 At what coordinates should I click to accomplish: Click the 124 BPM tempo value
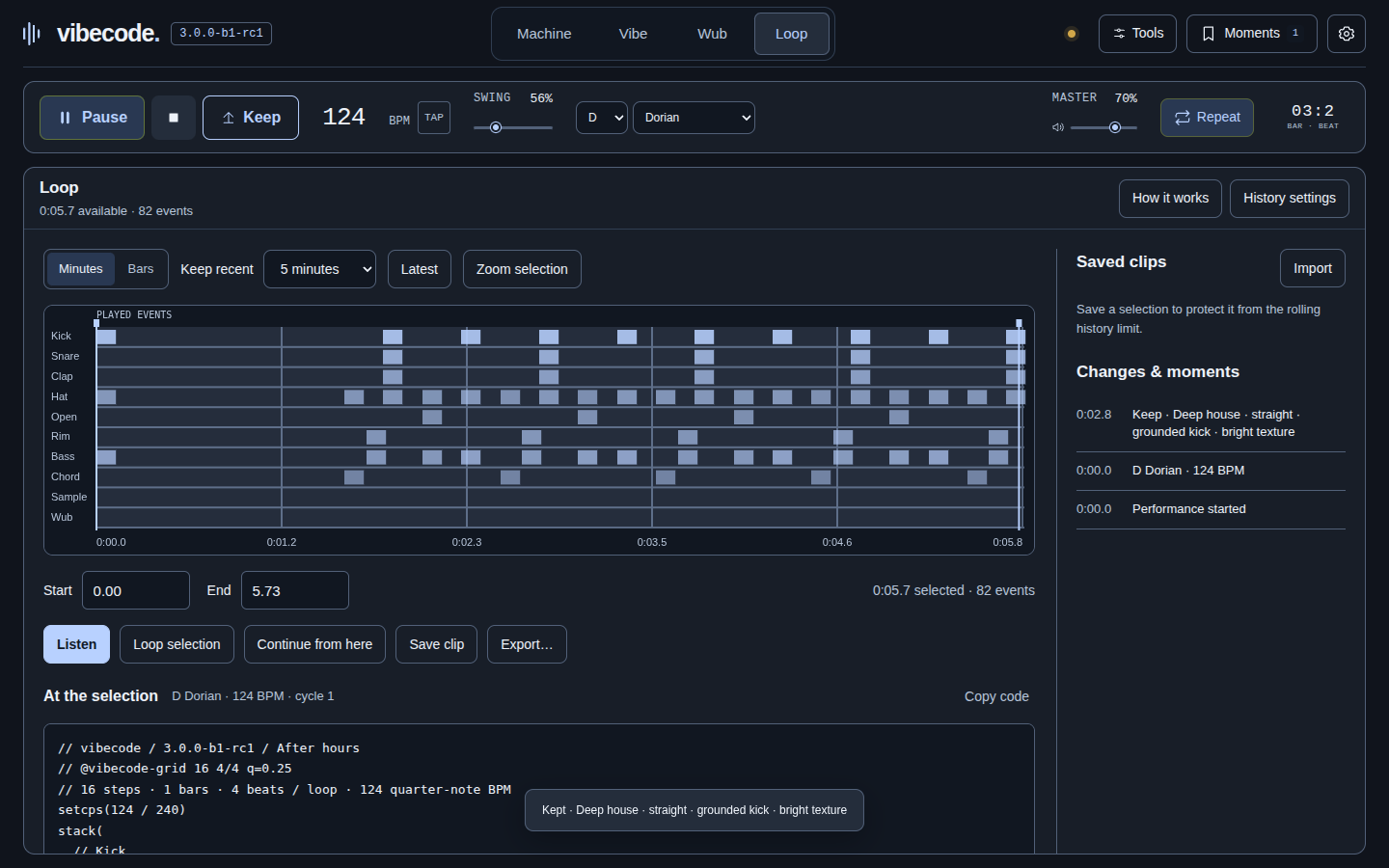[x=343, y=117]
